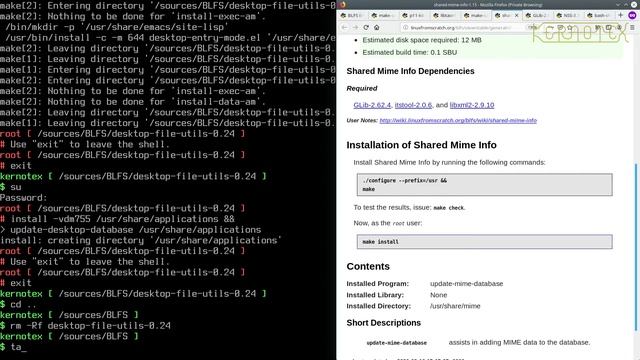640x360 pixels.
Task: Open a new tab with plus button
Action: point(620,15)
